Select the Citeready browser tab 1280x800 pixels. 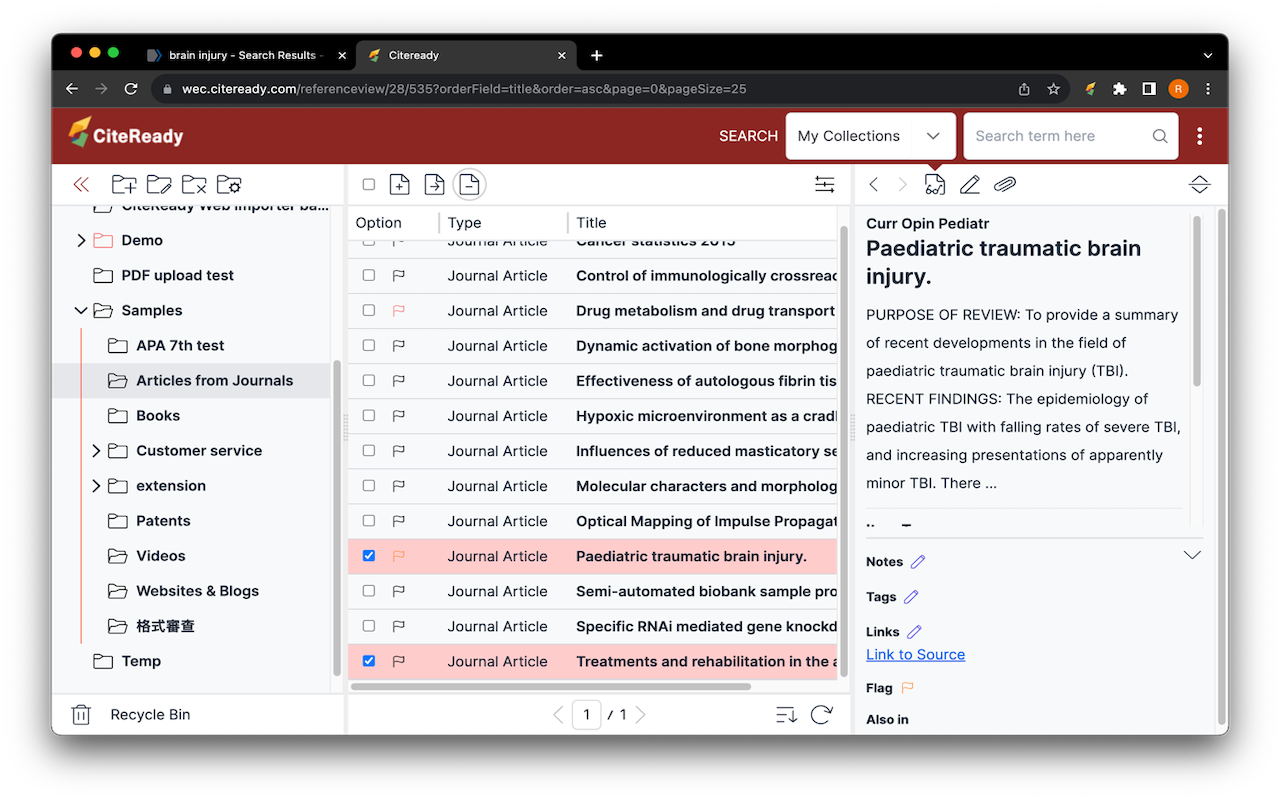pyautogui.click(x=468, y=56)
